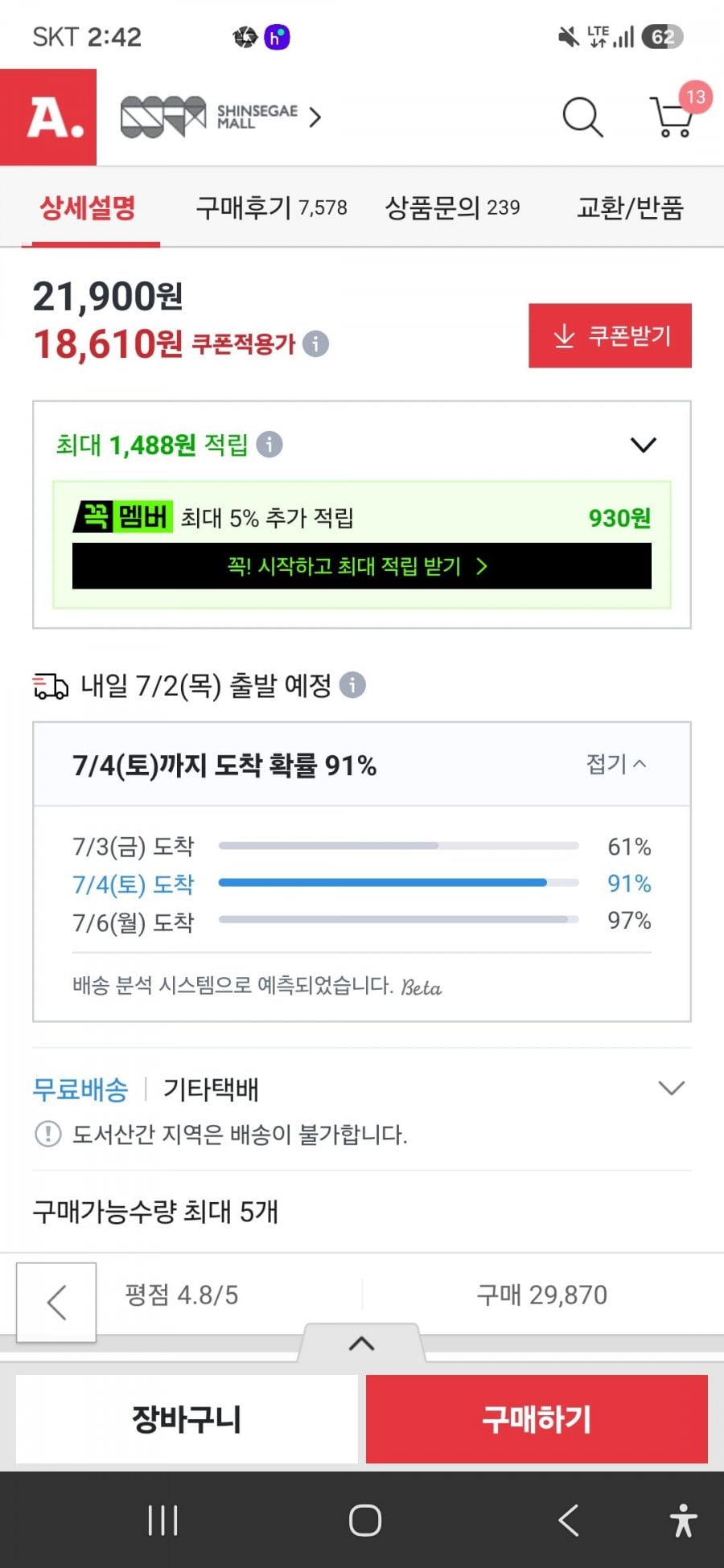Tap info icon next to 쿠폰적용가
Viewport: 724px width, 1568px height.
coord(315,344)
